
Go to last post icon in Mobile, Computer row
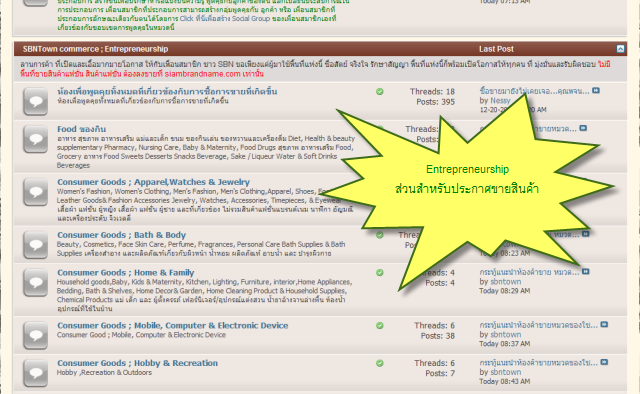tap(604, 325)
